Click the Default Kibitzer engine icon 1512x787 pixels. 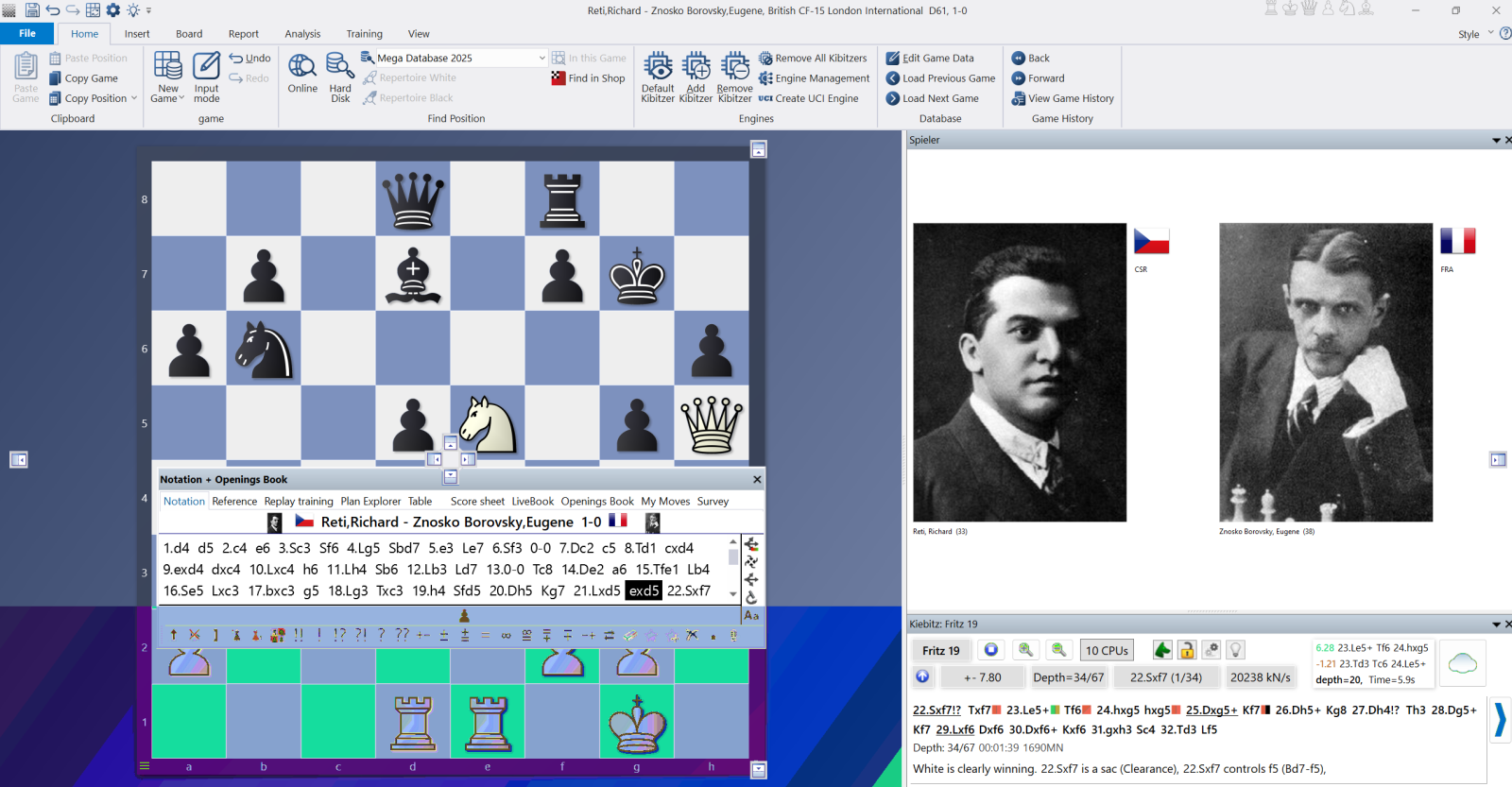pos(658,68)
